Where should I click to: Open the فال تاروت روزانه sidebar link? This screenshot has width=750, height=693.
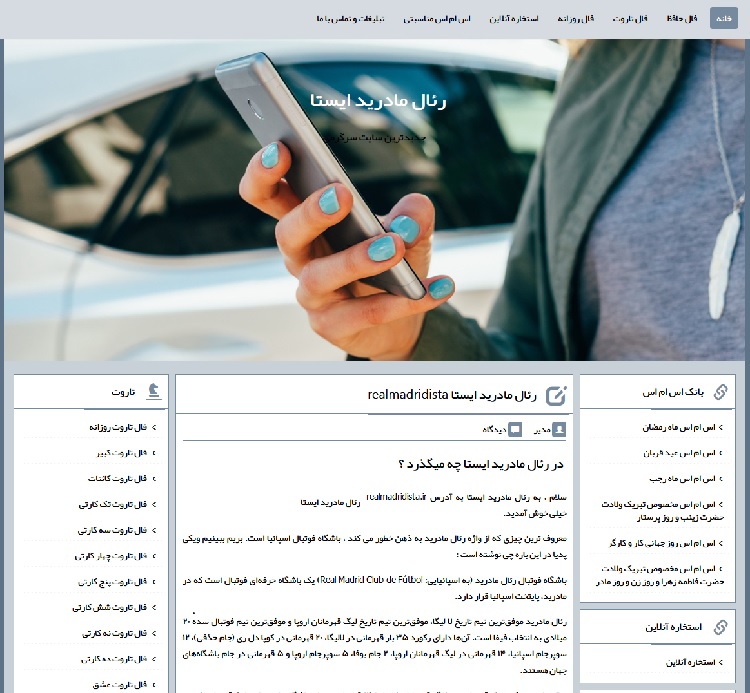[118, 427]
